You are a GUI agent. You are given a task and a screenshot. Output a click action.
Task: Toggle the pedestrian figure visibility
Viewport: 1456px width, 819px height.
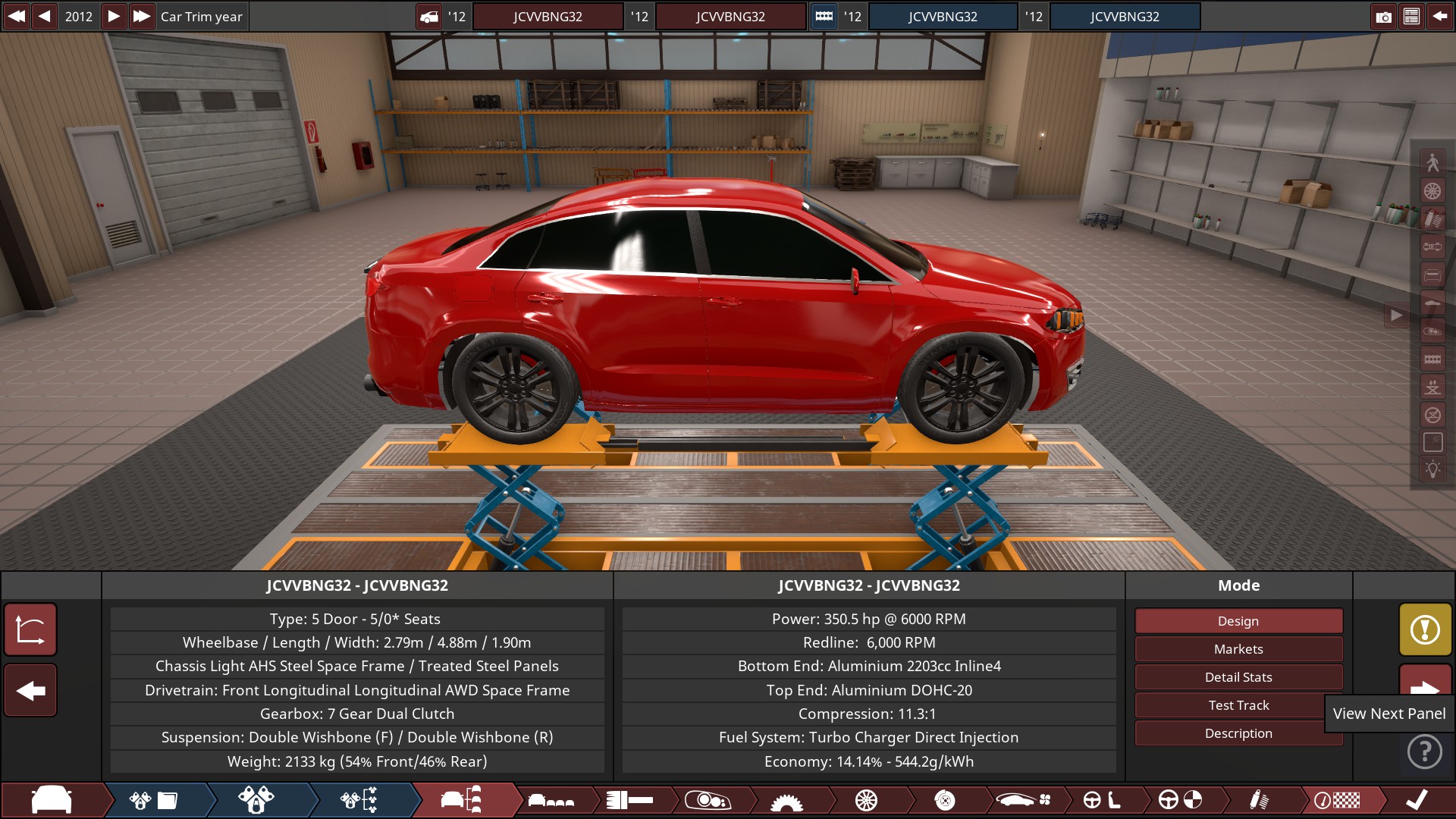click(x=1432, y=162)
